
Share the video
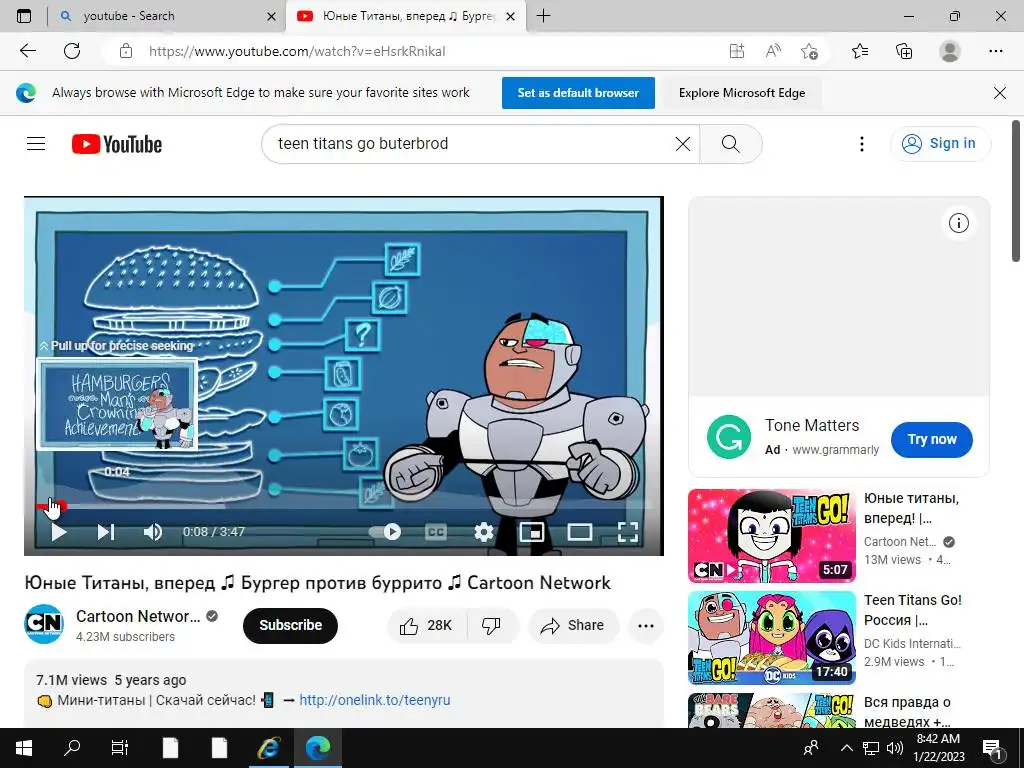coord(573,626)
